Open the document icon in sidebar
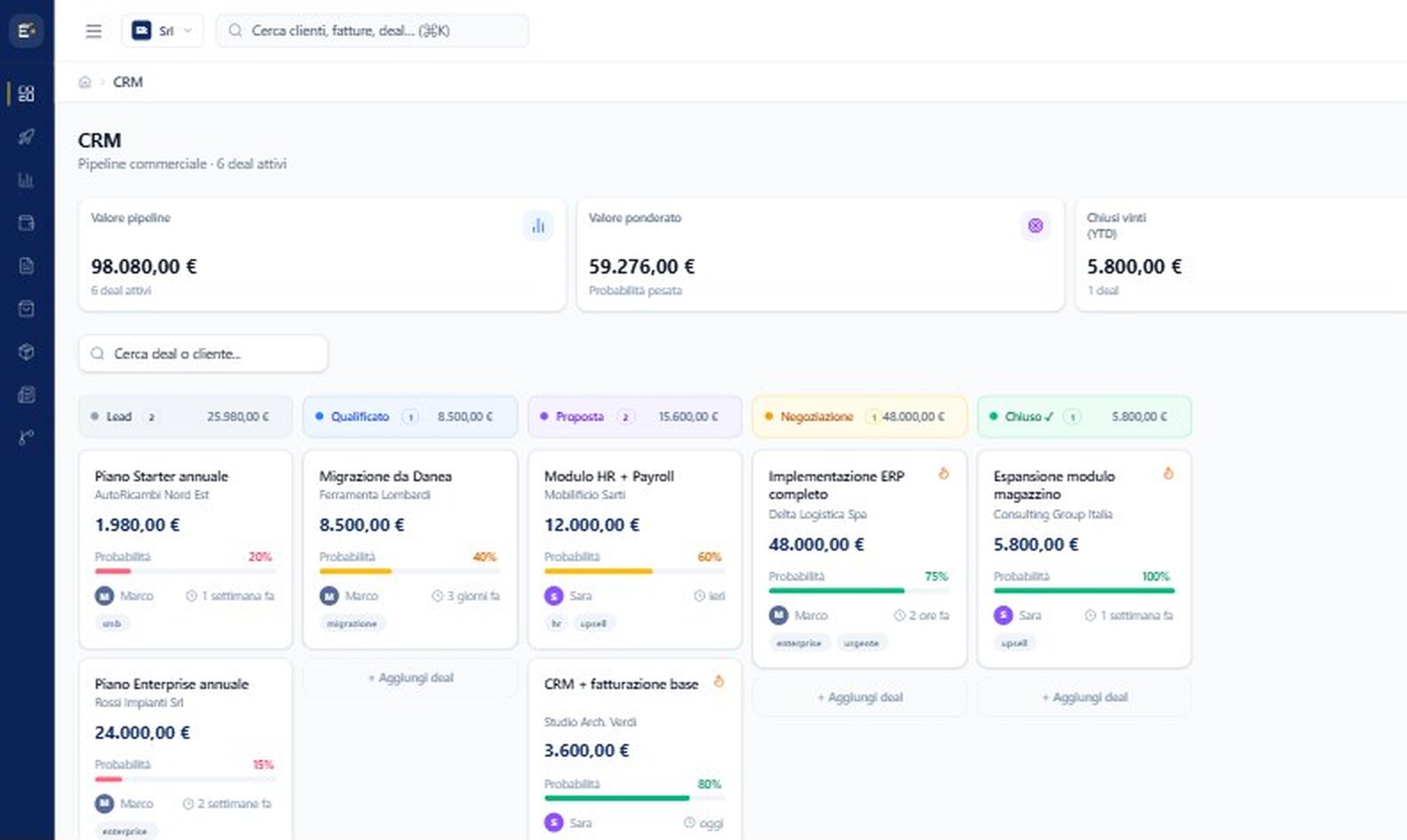The width and height of the screenshot is (1407, 840). click(x=27, y=265)
